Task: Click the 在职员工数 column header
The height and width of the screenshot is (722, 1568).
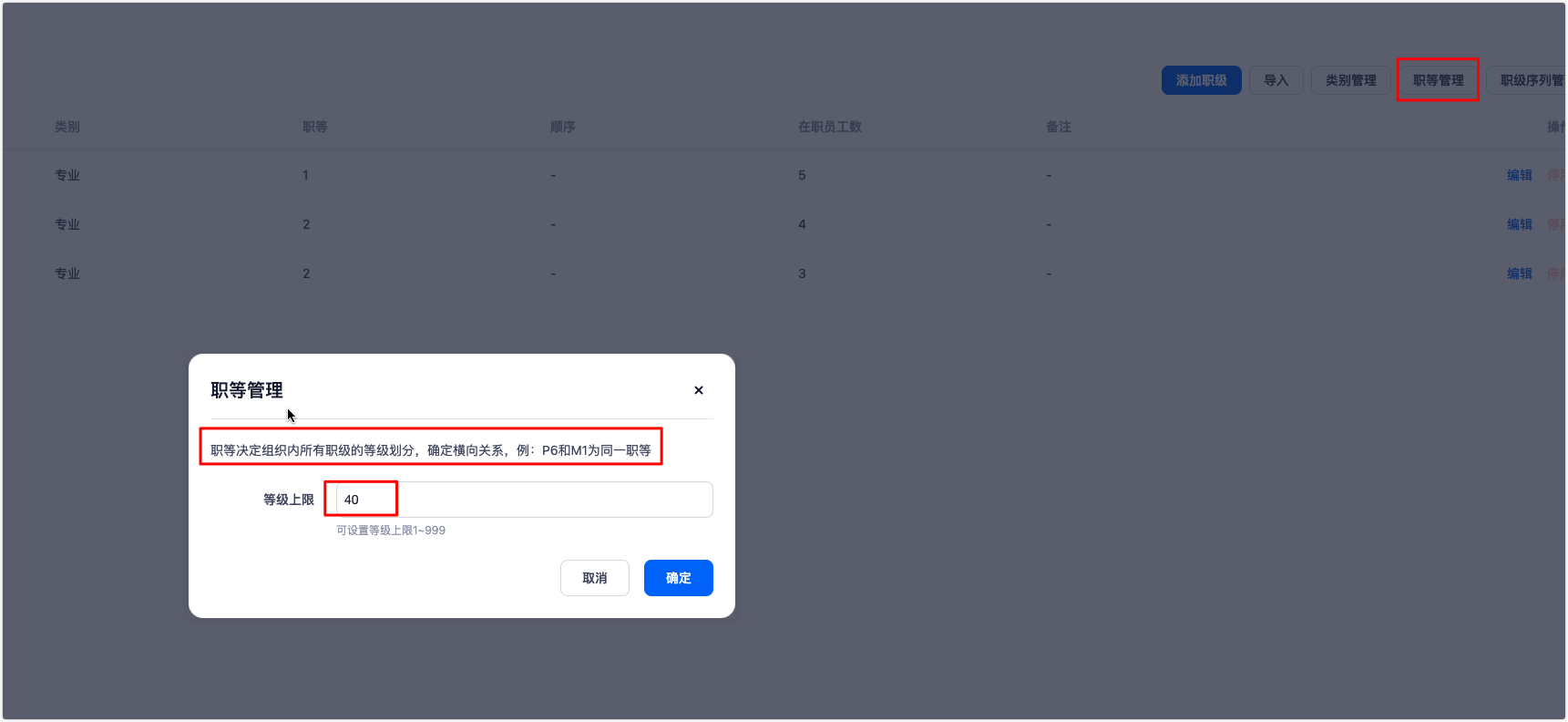Action: [829, 127]
